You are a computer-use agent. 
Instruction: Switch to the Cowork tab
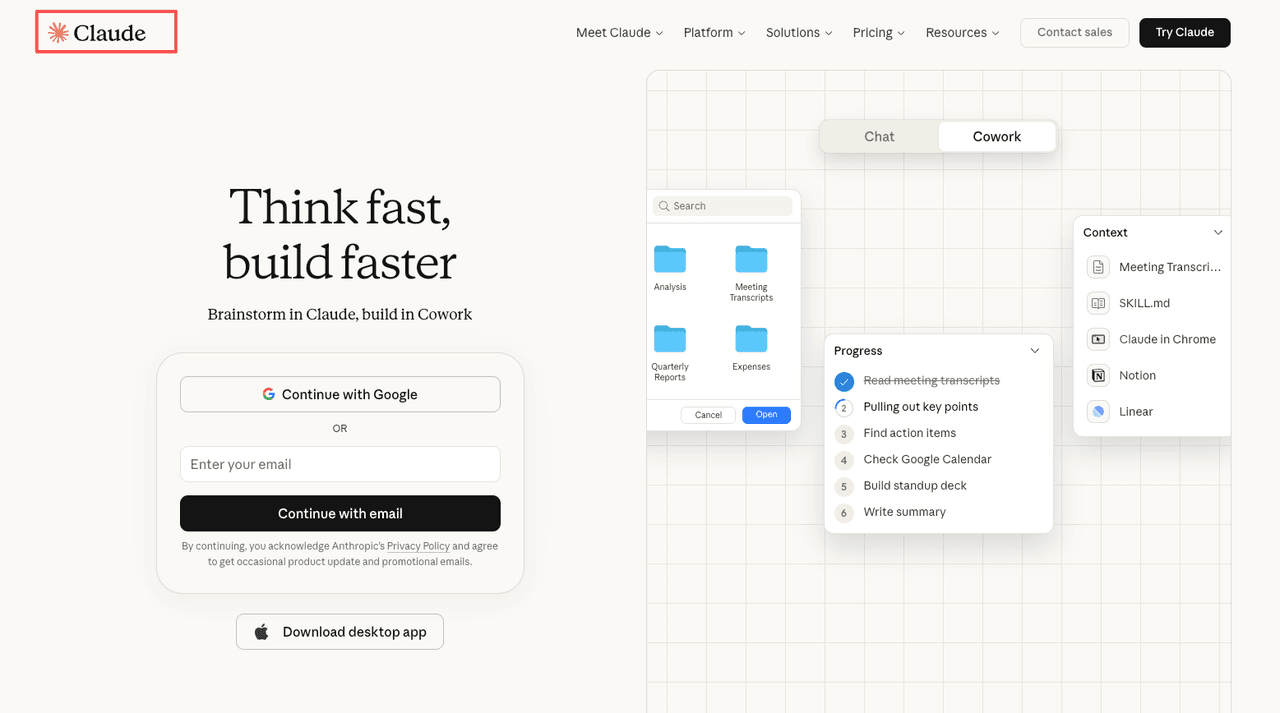coord(996,136)
